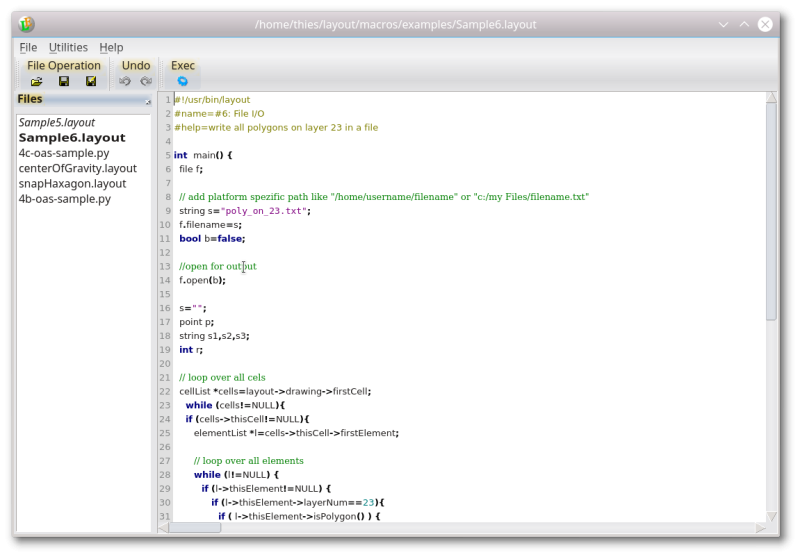Click the '// add platform spezific path' comment line
The width and height of the screenshot is (800, 557).
pos(384,197)
